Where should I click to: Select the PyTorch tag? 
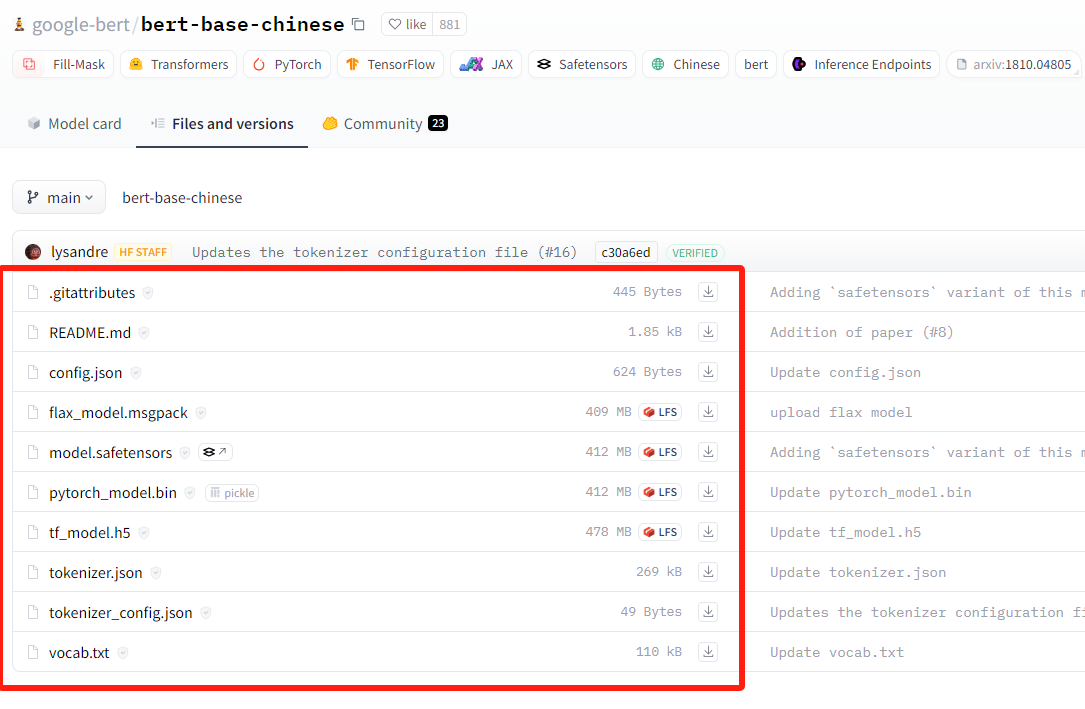point(286,64)
